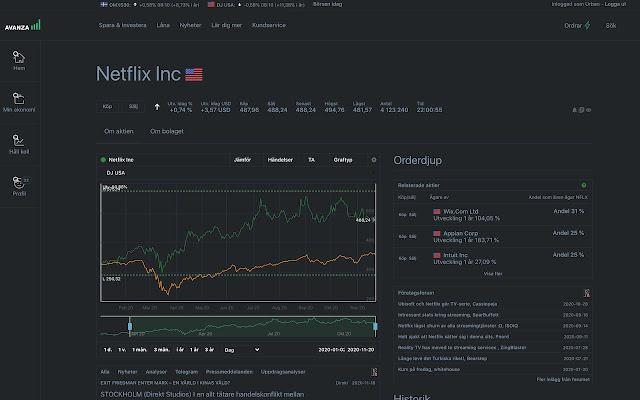Click the right blue range slider handle

[x=375, y=326]
